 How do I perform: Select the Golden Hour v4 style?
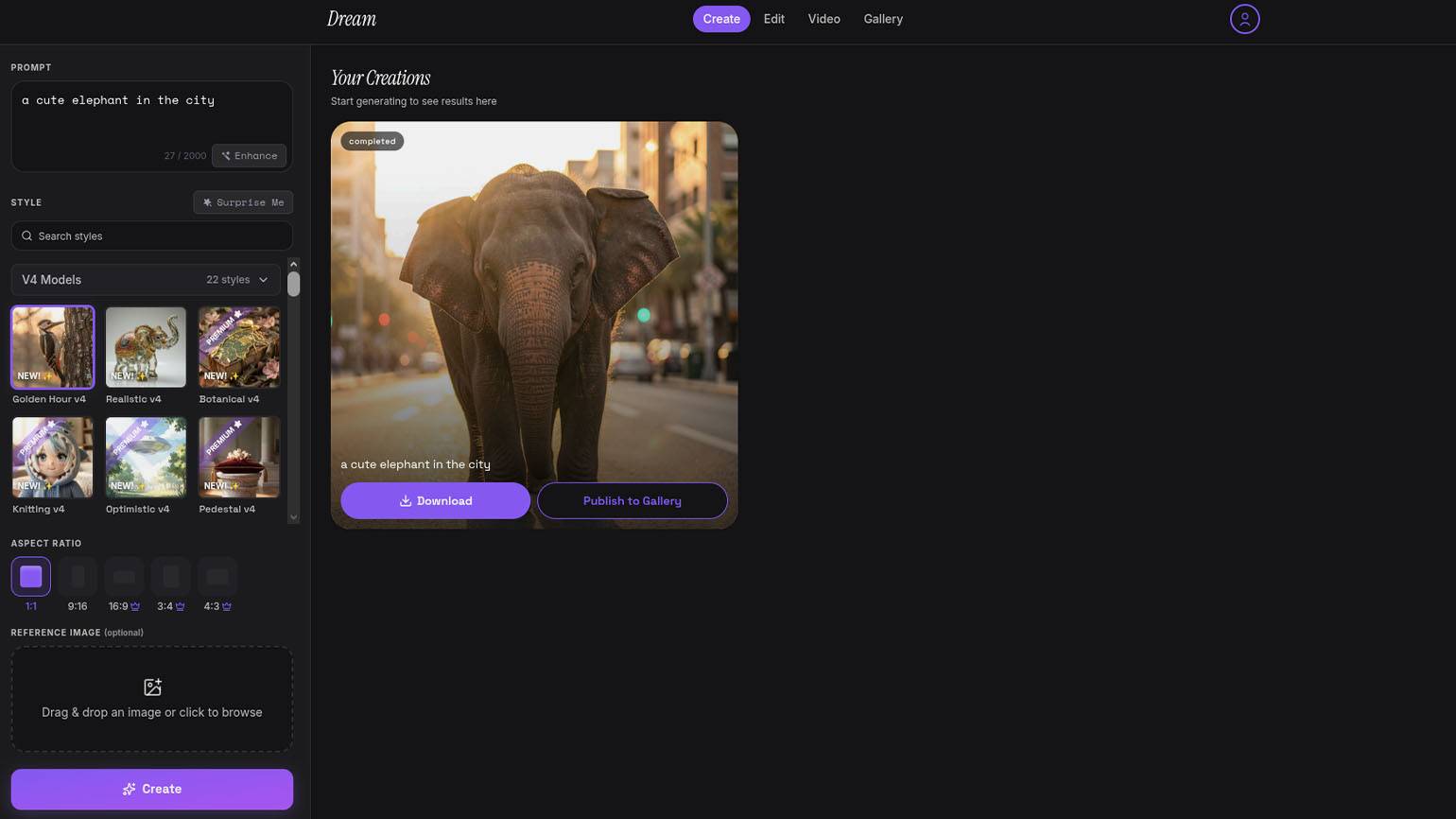coord(52,347)
